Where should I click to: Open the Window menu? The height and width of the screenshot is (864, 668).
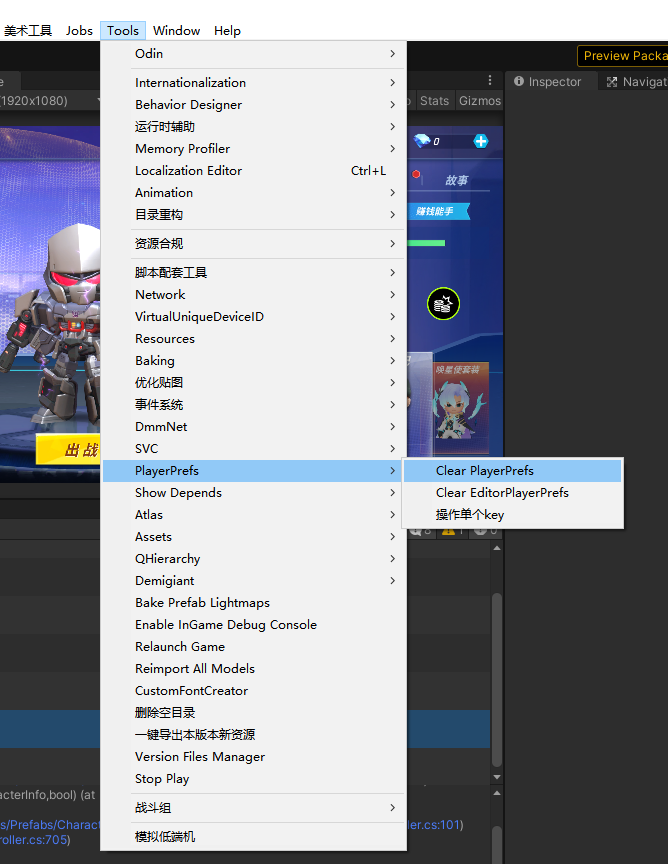[176, 31]
